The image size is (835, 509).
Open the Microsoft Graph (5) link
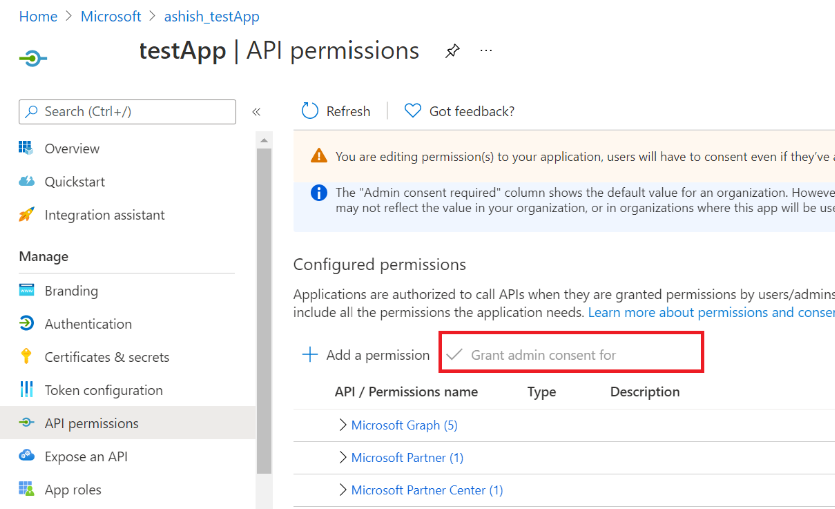tap(404, 425)
